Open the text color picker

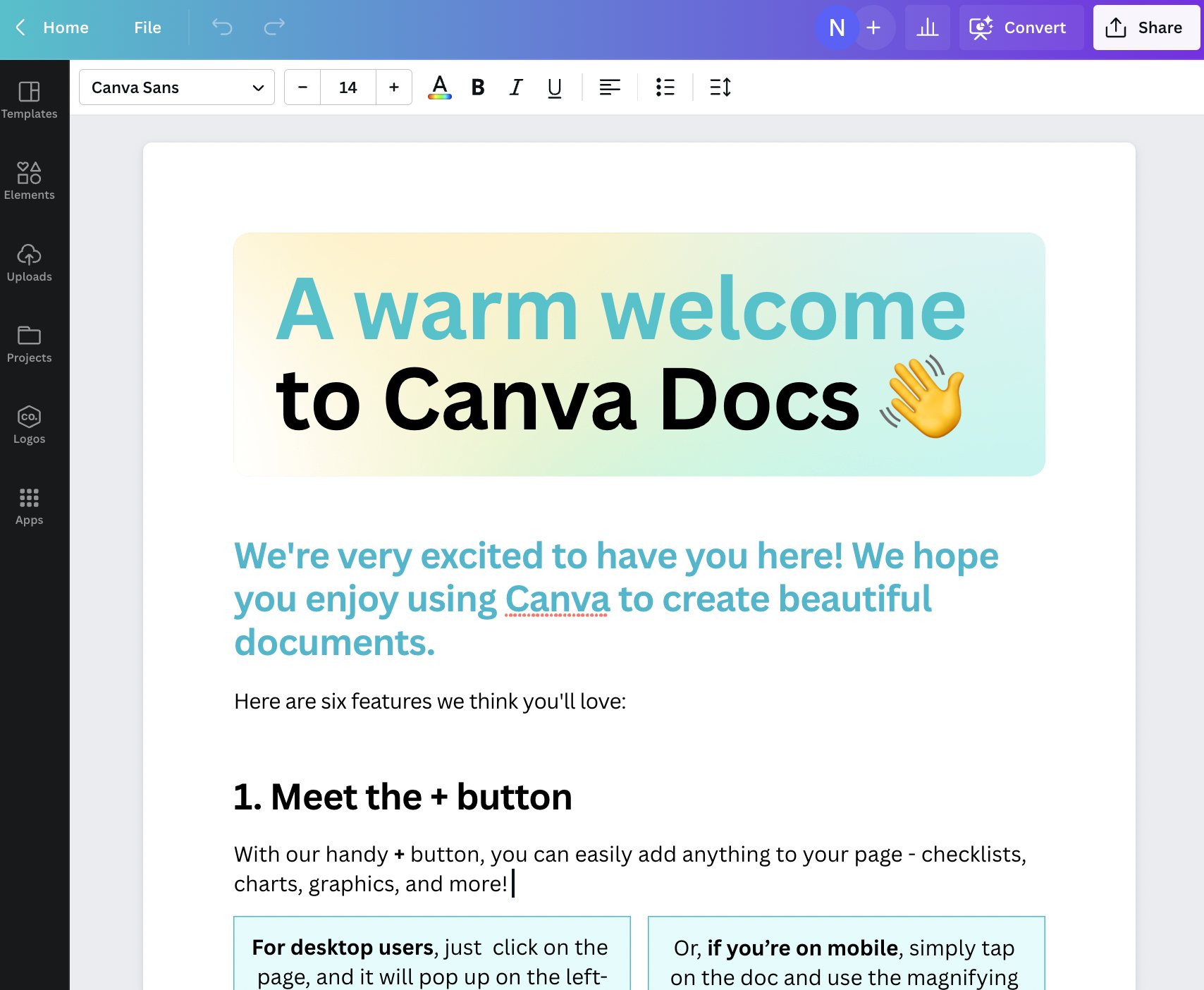tap(440, 87)
